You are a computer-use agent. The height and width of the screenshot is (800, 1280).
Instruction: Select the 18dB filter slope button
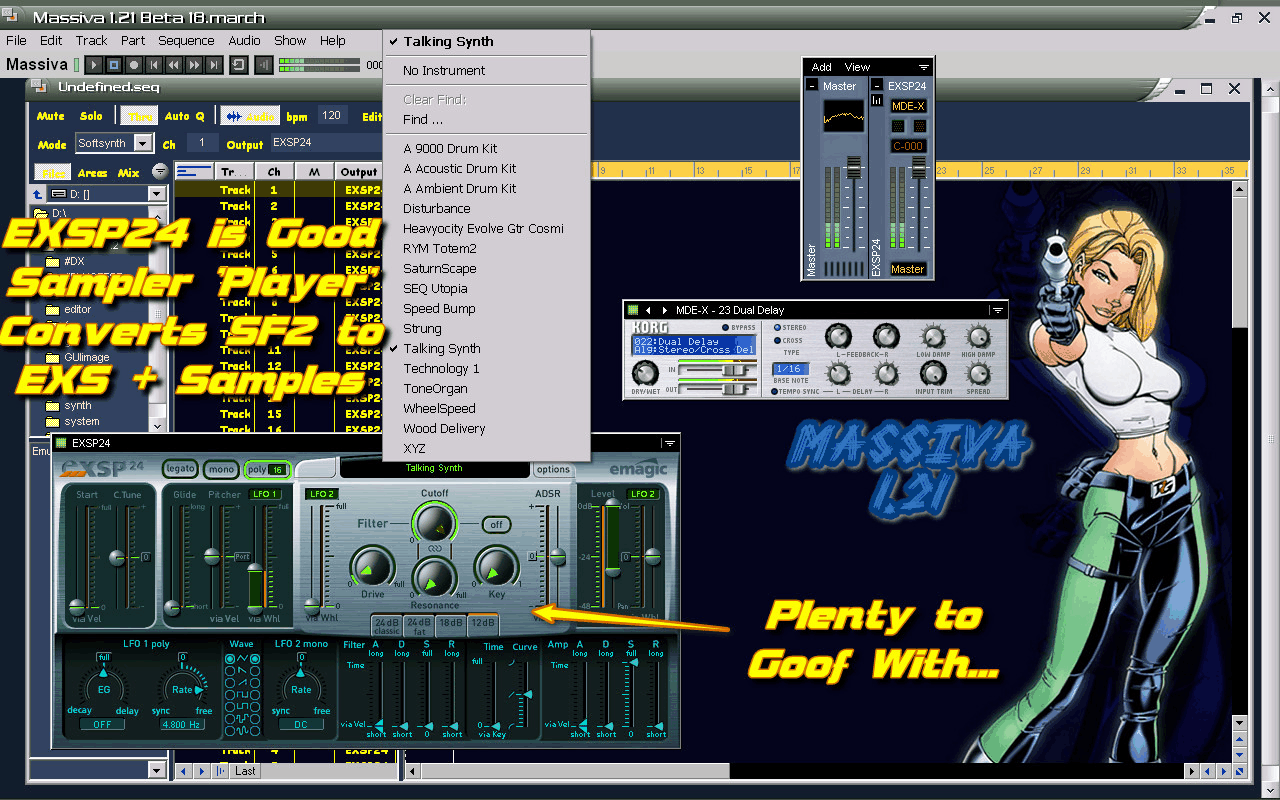pyautogui.click(x=451, y=625)
